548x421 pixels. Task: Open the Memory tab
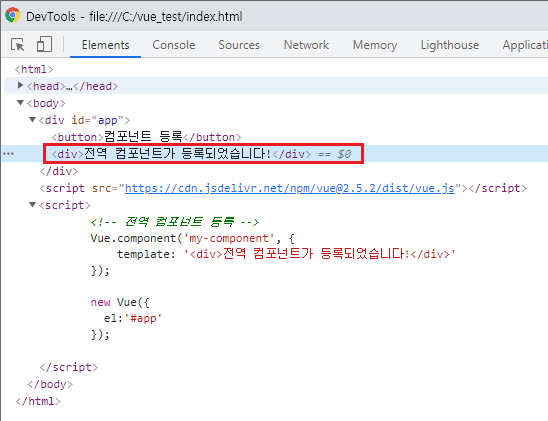[x=375, y=45]
